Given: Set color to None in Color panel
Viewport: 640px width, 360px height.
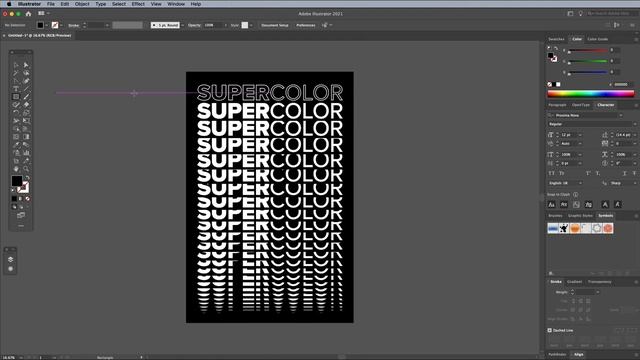Looking at the screenshot, I should click(x=550, y=84).
